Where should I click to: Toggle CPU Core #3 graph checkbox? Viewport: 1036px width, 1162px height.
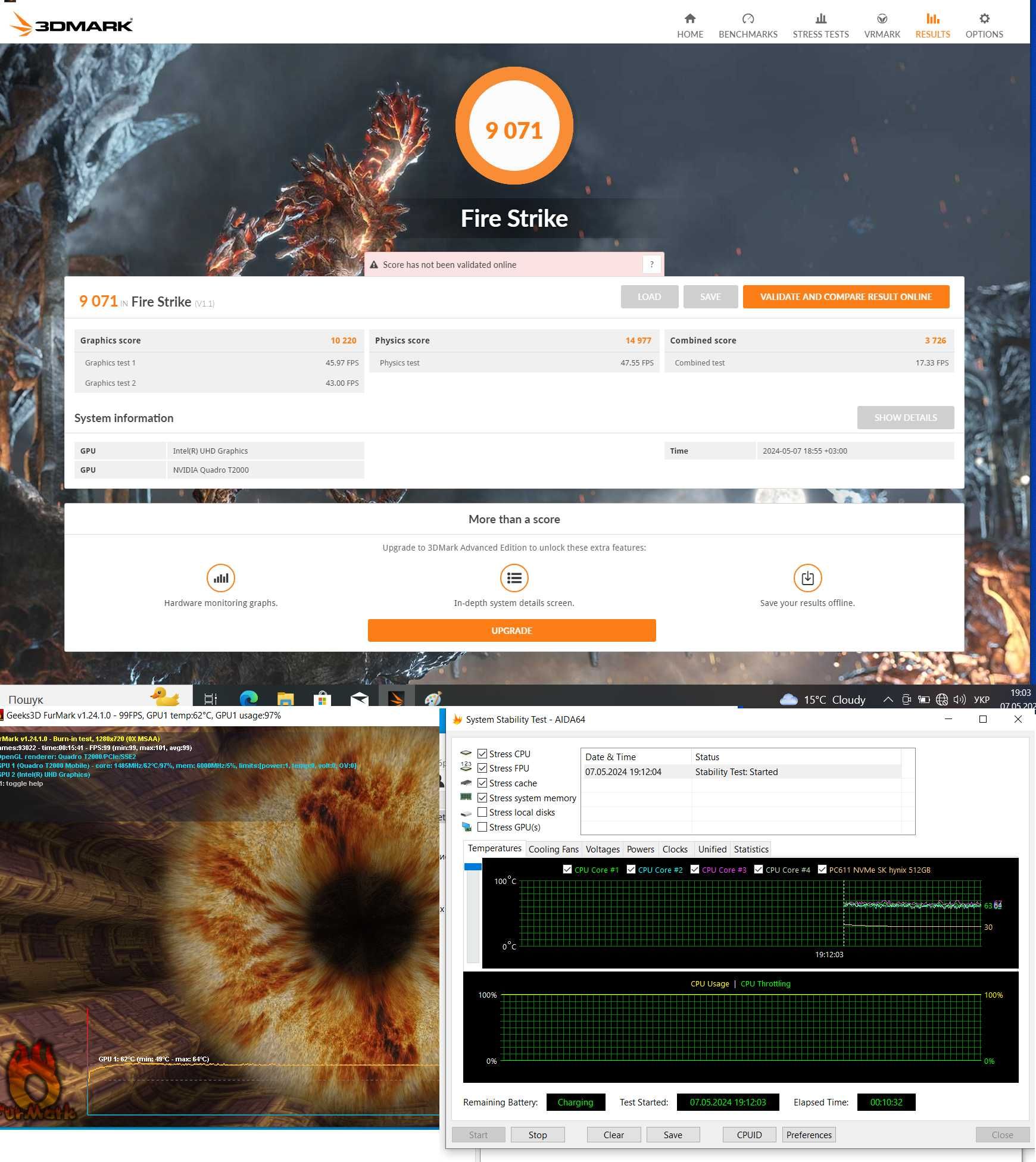[x=695, y=869]
